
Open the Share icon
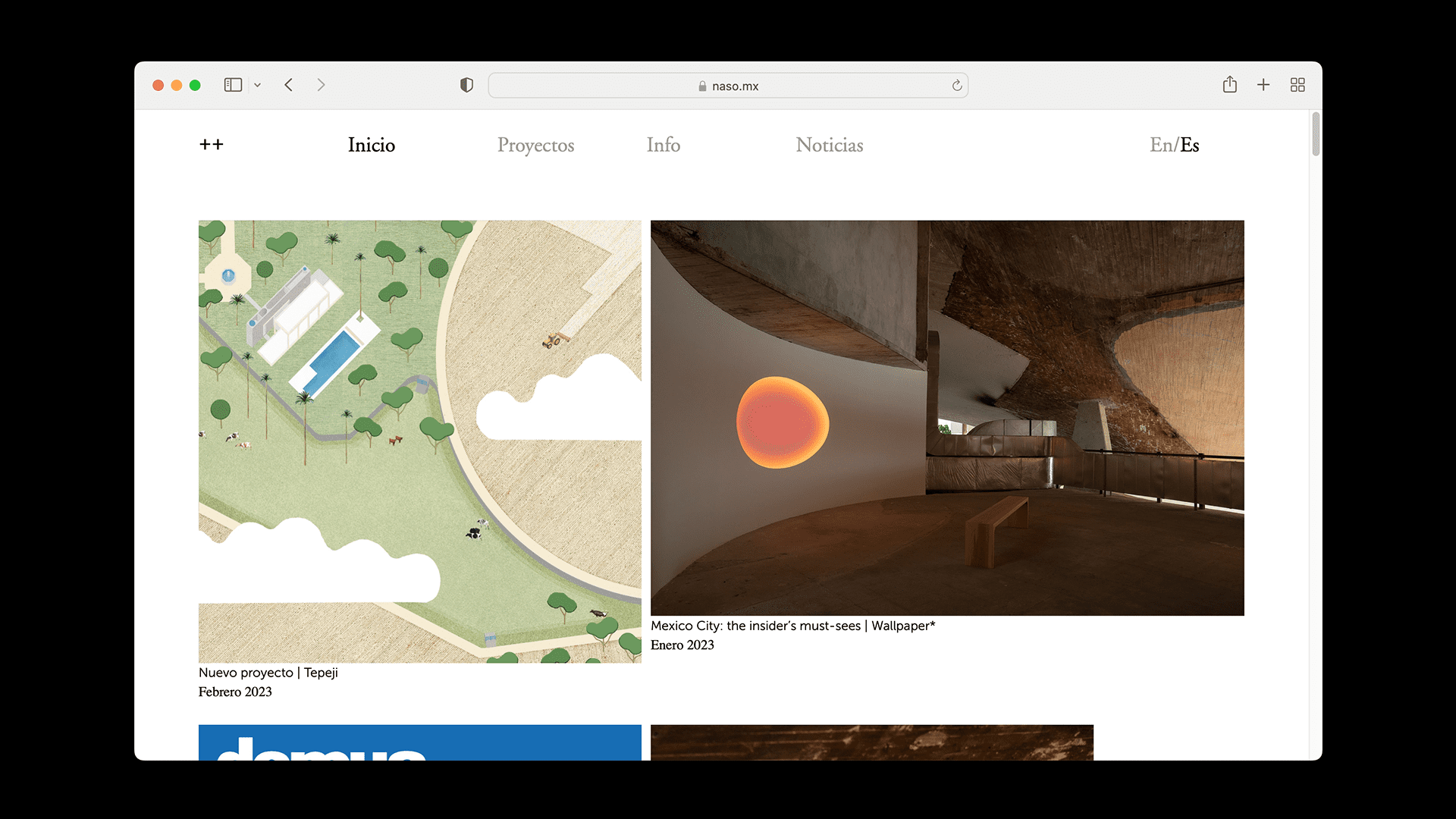click(x=1229, y=85)
